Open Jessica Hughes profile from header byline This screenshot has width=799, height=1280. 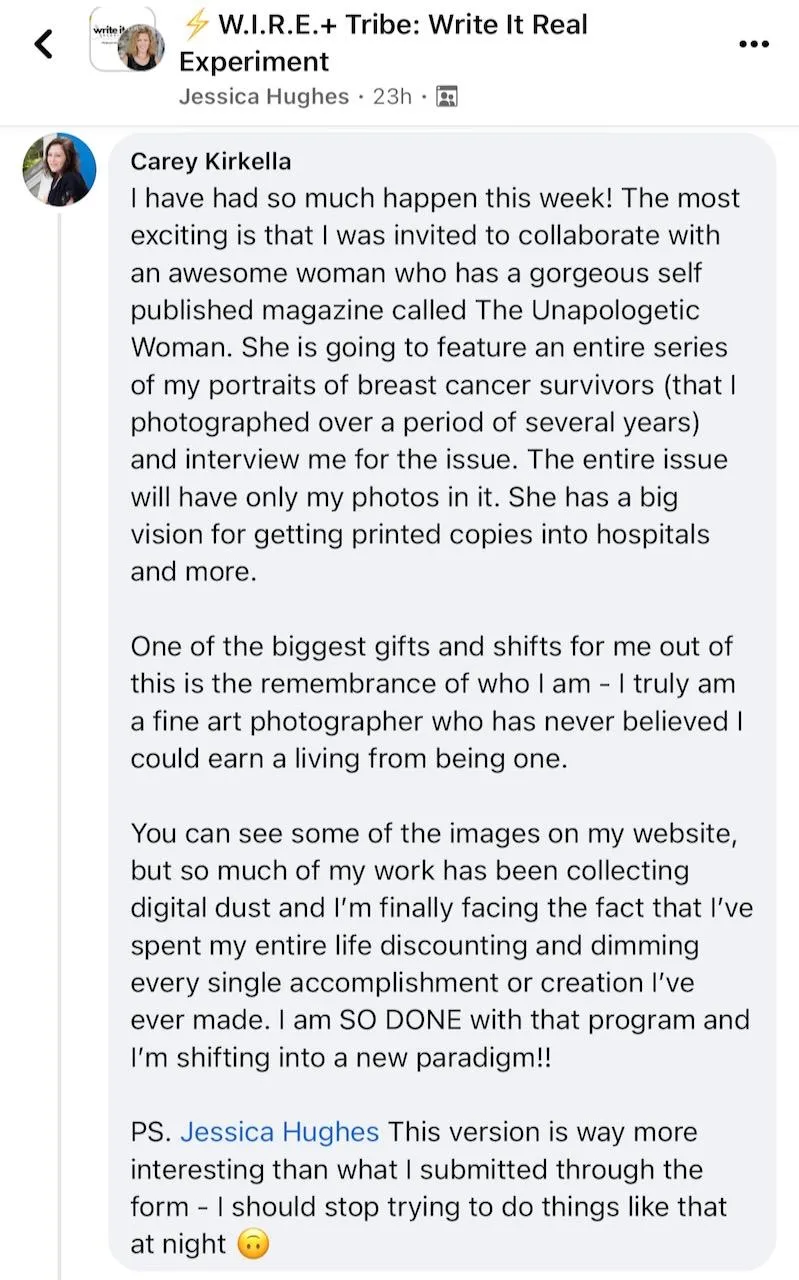click(264, 97)
